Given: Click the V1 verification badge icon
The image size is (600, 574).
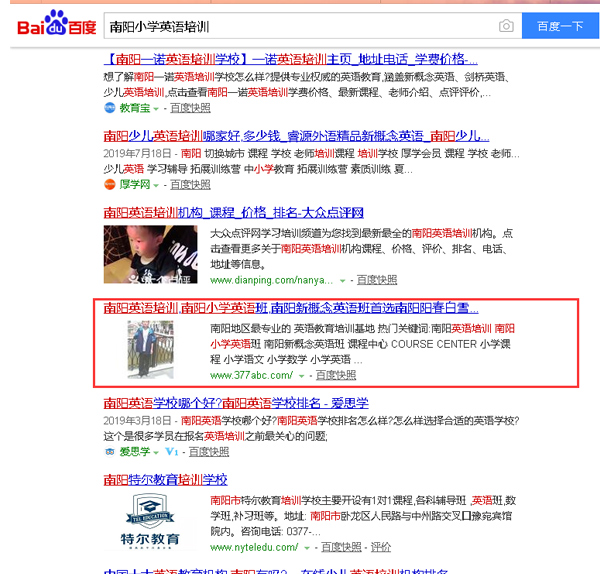Looking at the screenshot, I should 172,452.
